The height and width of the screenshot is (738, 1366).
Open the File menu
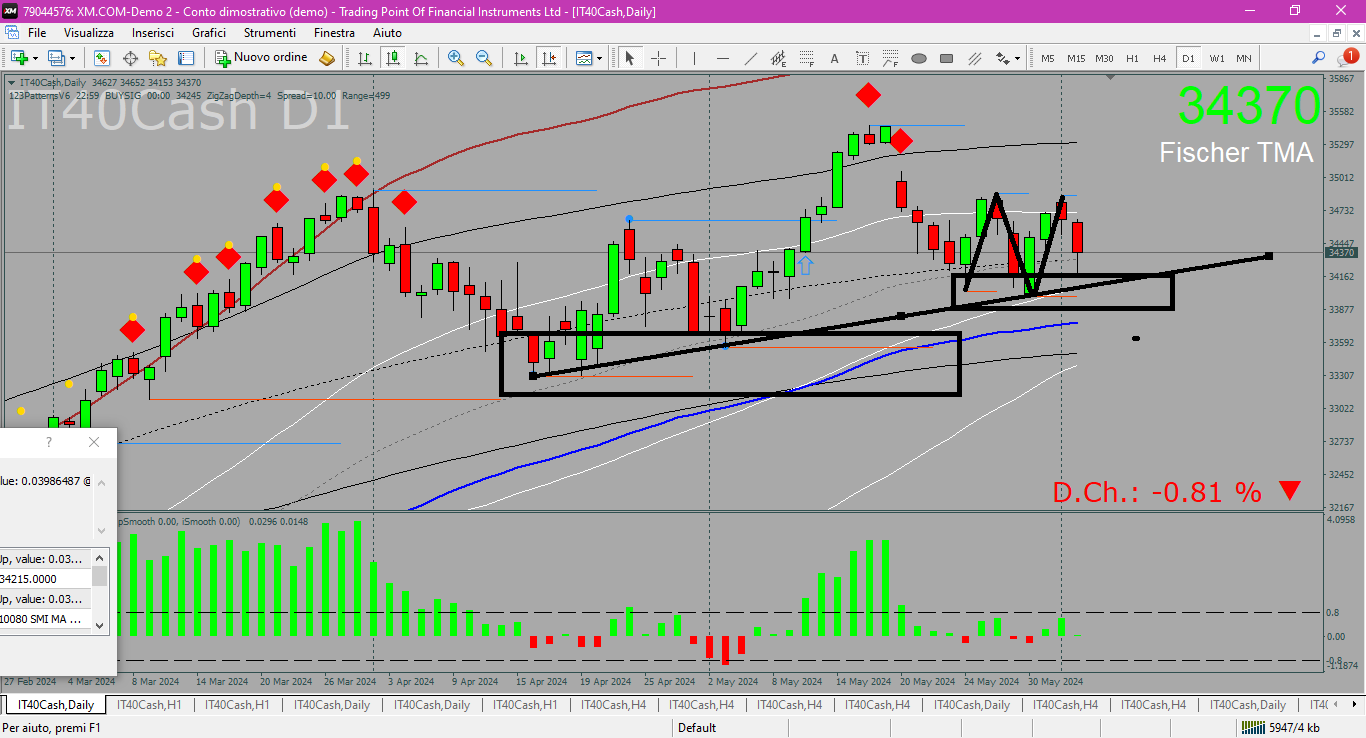coord(37,33)
